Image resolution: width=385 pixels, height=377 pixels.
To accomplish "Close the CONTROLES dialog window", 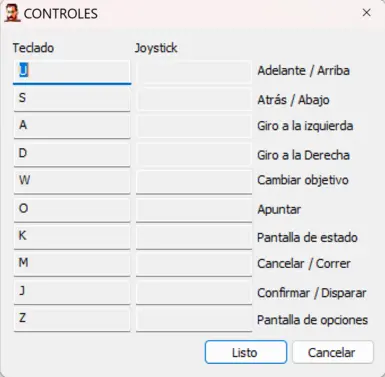I will click(366, 13).
